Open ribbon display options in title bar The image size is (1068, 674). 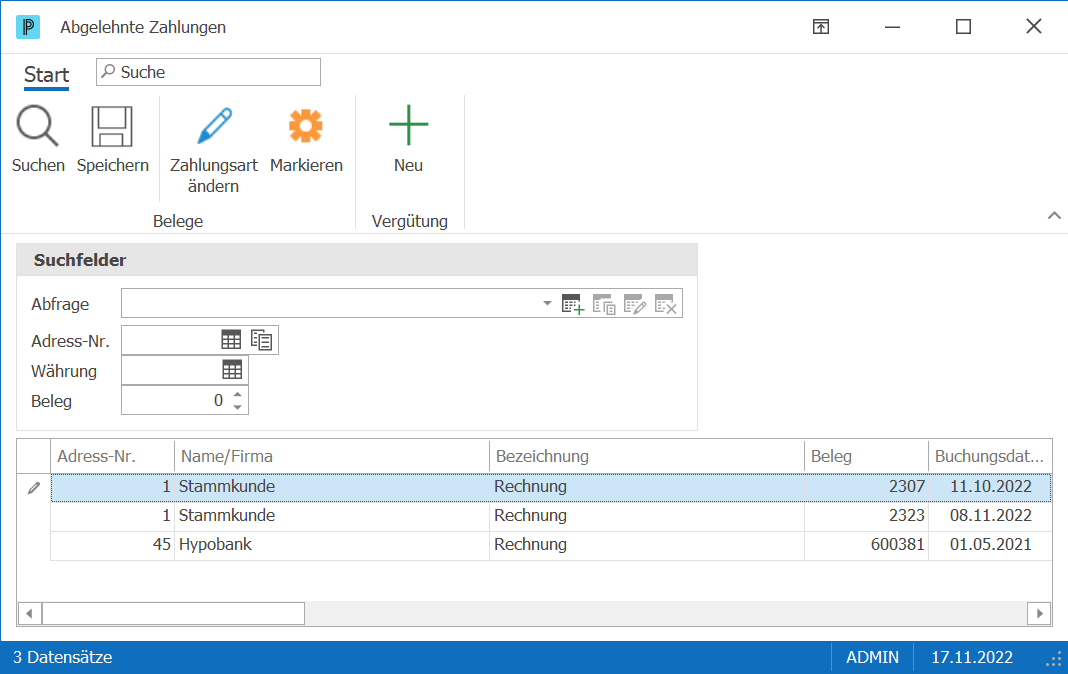coord(821,27)
